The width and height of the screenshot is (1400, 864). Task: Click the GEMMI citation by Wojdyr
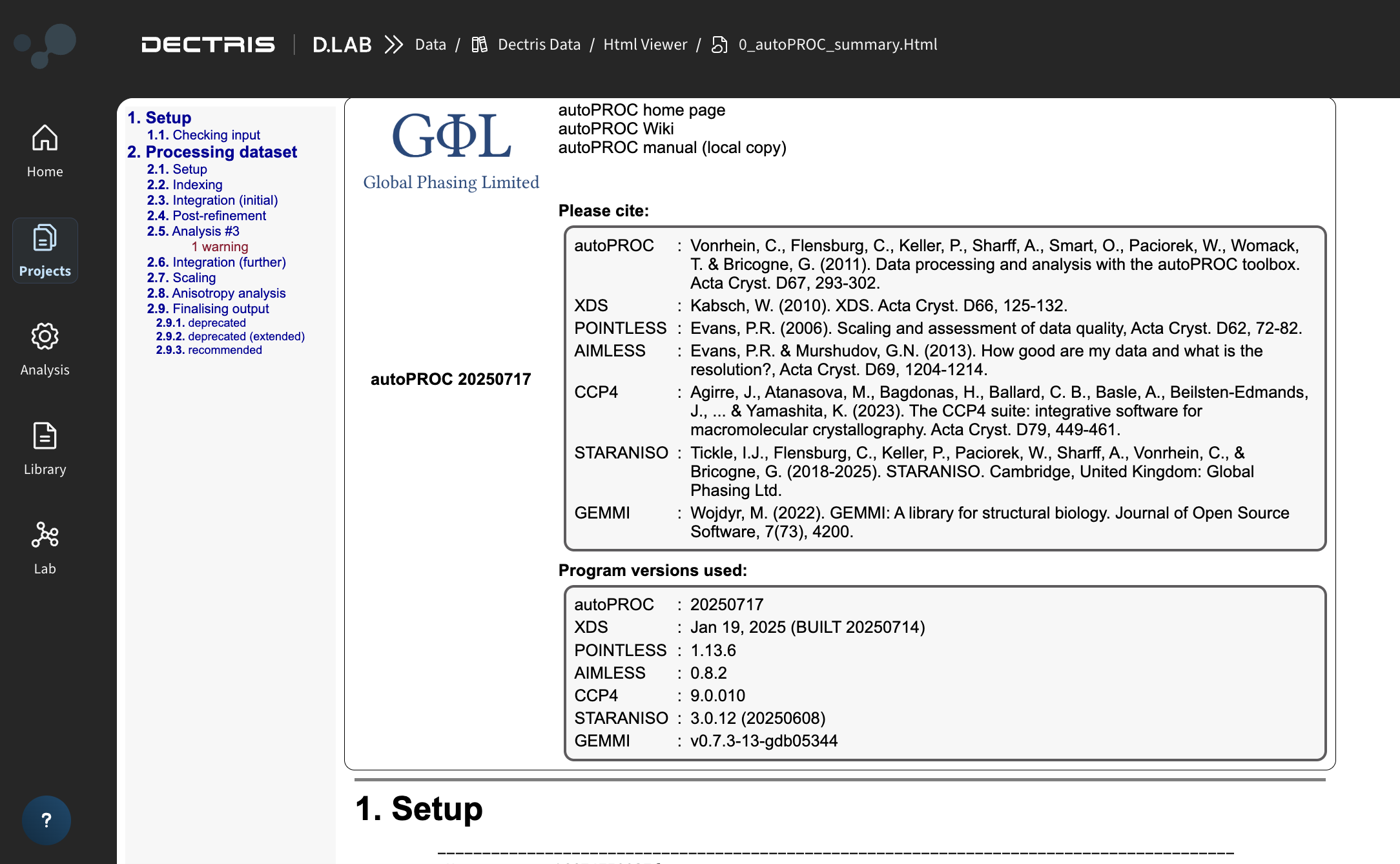990,522
